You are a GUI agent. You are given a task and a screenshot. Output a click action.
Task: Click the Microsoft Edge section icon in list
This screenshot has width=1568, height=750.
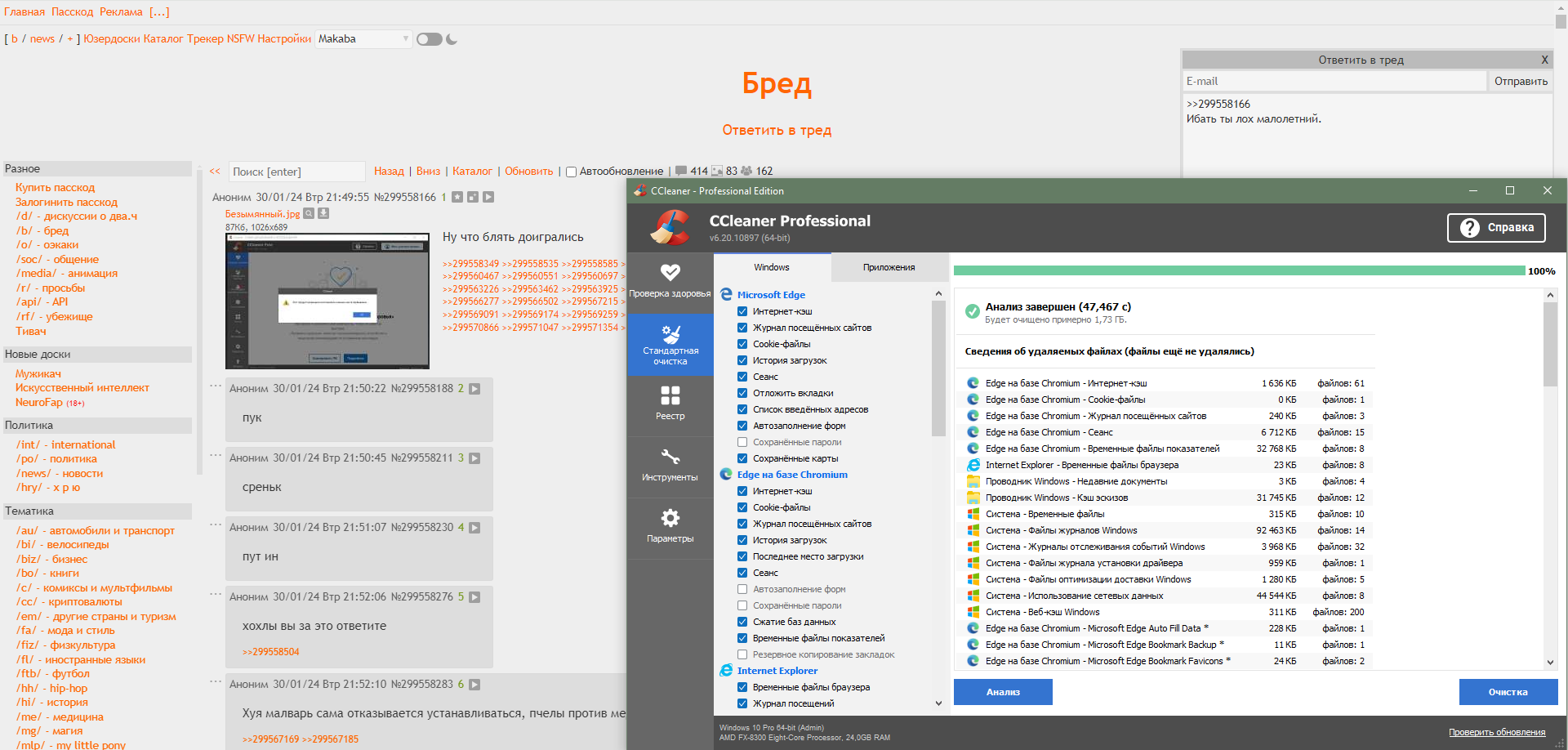coord(726,294)
